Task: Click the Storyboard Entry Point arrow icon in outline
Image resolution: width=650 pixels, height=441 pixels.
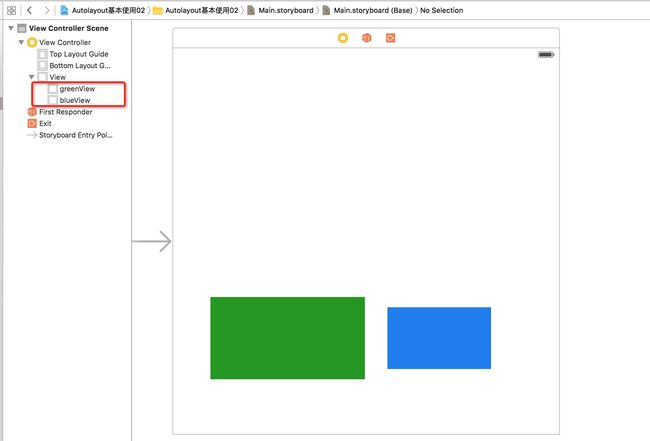Action: point(32,135)
